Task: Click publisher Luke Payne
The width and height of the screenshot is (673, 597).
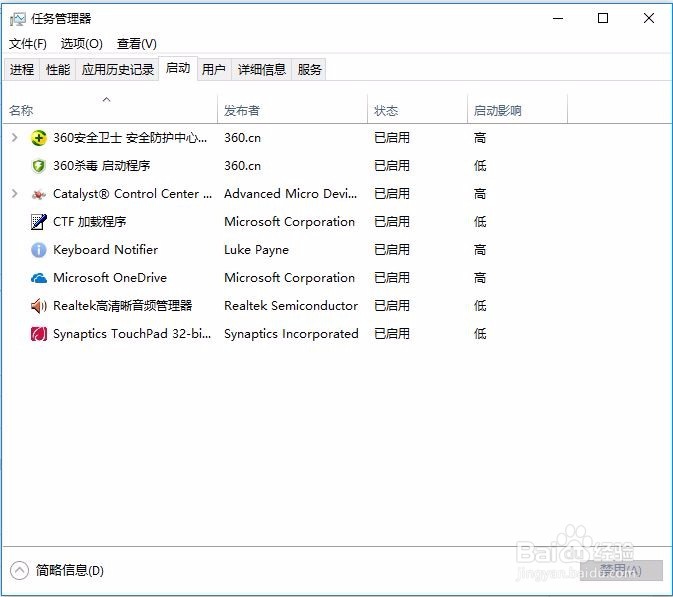Action: pyautogui.click(x=256, y=250)
